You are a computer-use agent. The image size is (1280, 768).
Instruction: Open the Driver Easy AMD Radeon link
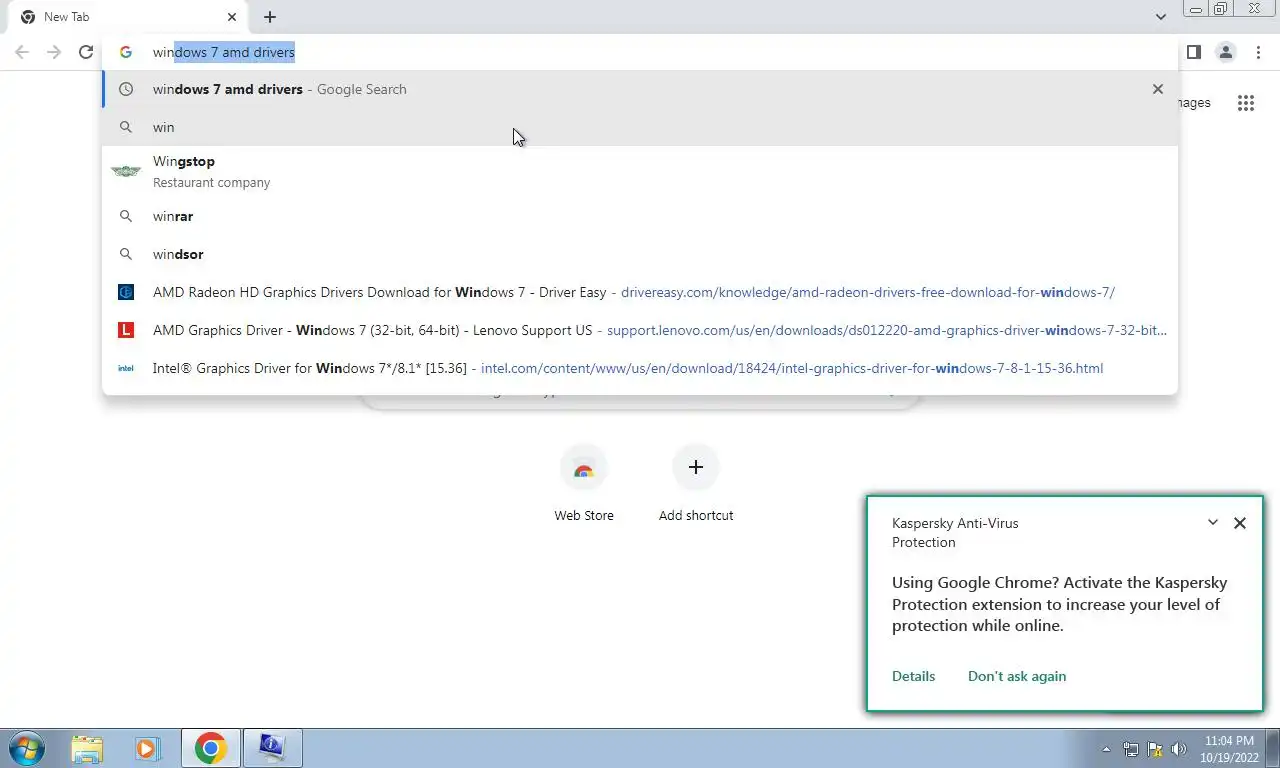coord(640,292)
